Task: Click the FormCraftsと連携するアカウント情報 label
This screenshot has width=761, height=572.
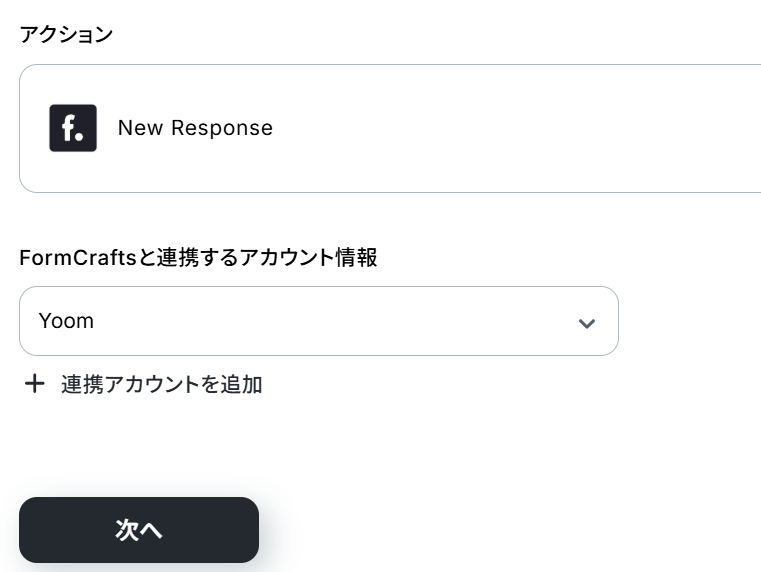Action: (x=198, y=257)
